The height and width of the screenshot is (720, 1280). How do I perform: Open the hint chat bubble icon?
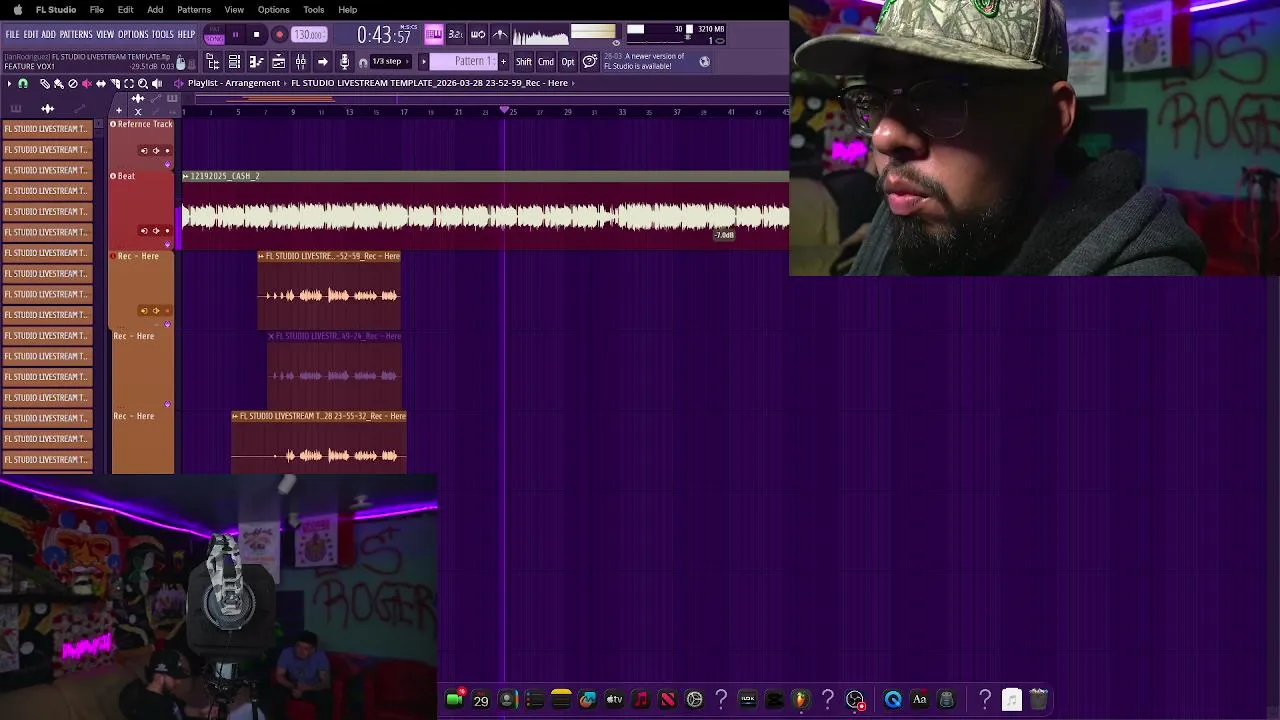590,61
